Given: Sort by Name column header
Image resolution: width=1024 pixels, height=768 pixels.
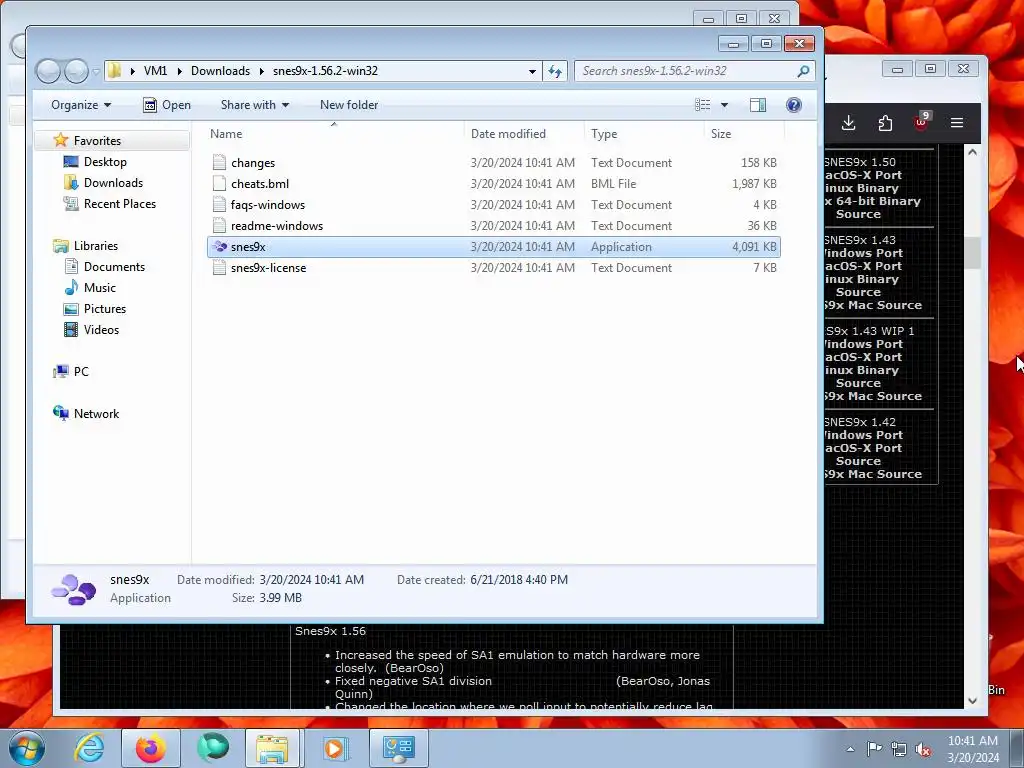Looking at the screenshot, I should click(x=335, y=133).
